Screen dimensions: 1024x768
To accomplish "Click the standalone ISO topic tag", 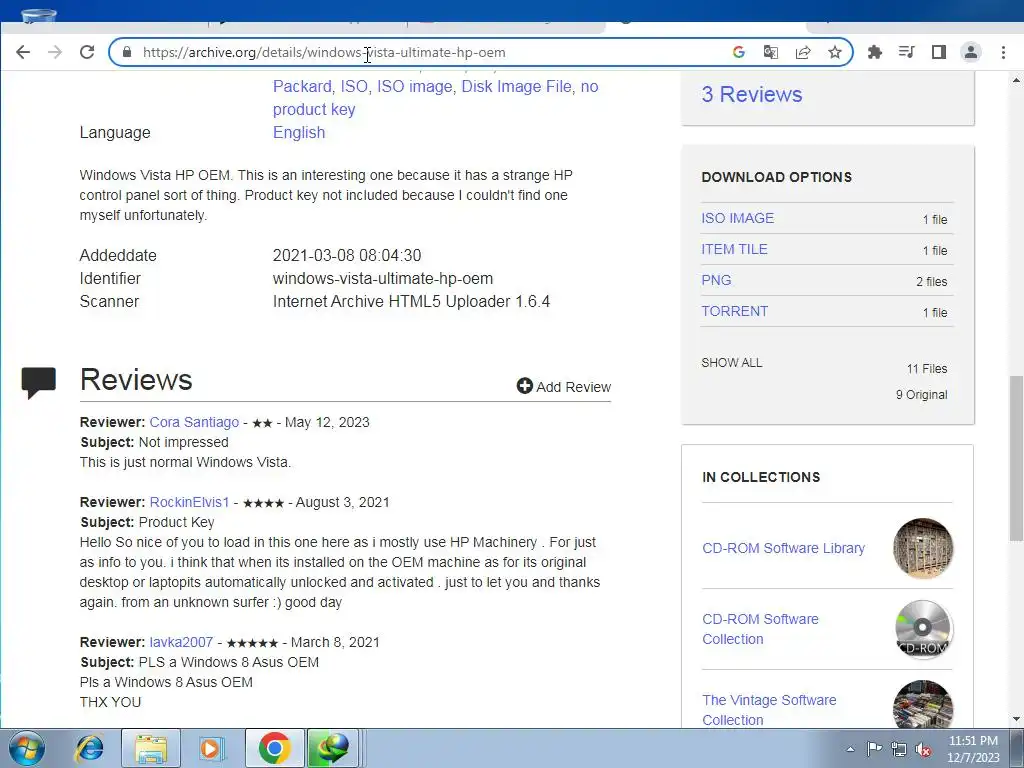I will 354,86.
